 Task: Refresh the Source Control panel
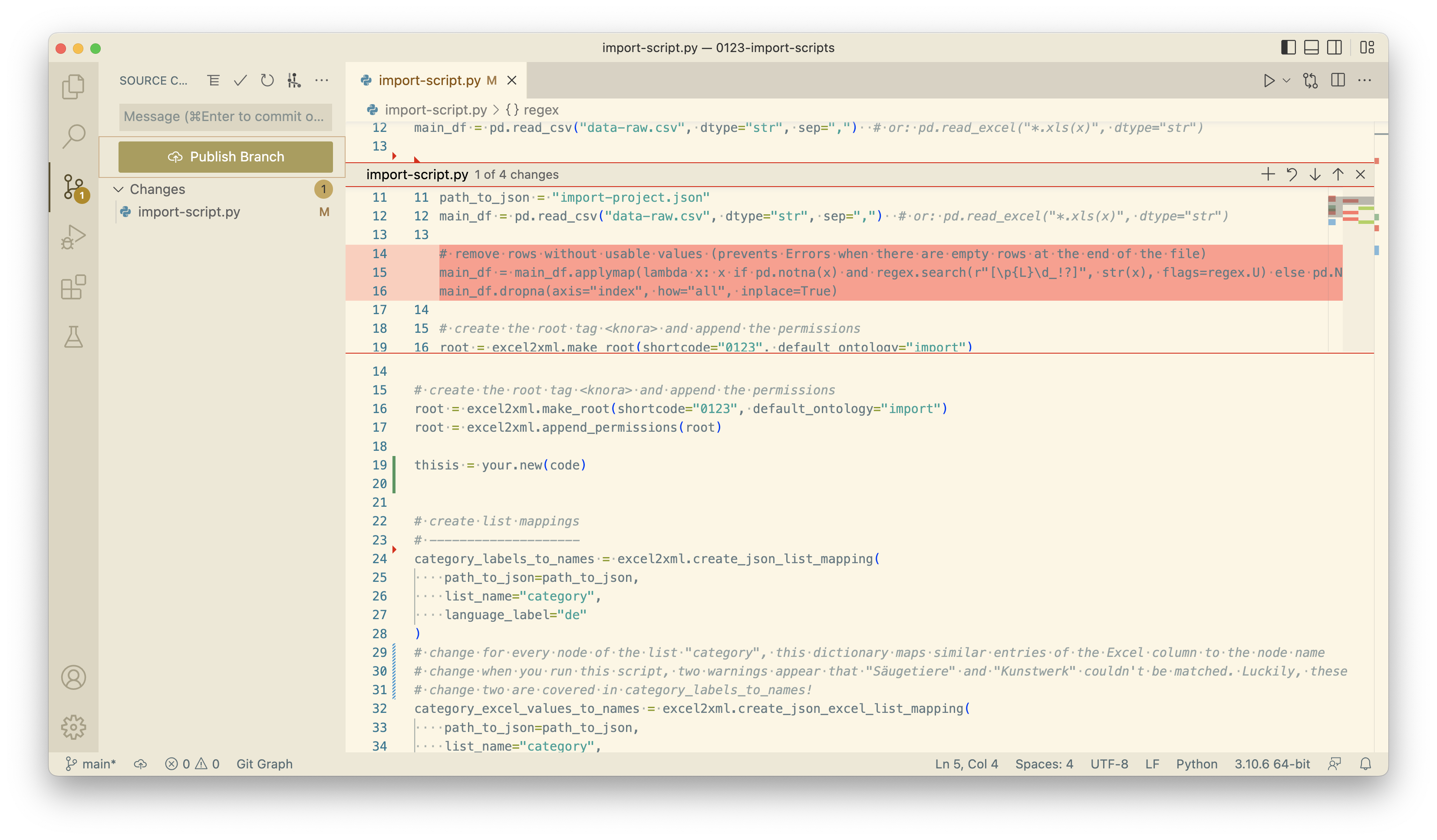[x=267, y=80]
